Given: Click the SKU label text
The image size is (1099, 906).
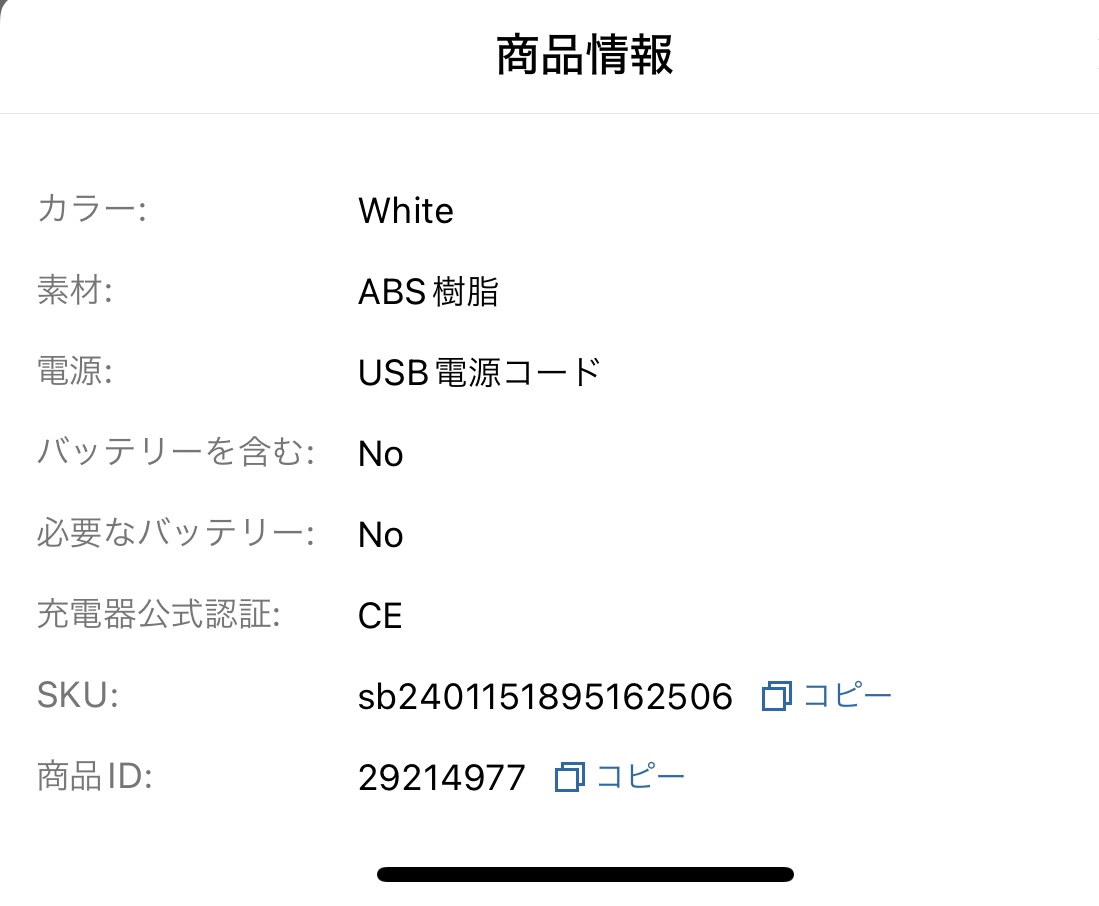Looking at the screenshot, I should pos(78,696).
